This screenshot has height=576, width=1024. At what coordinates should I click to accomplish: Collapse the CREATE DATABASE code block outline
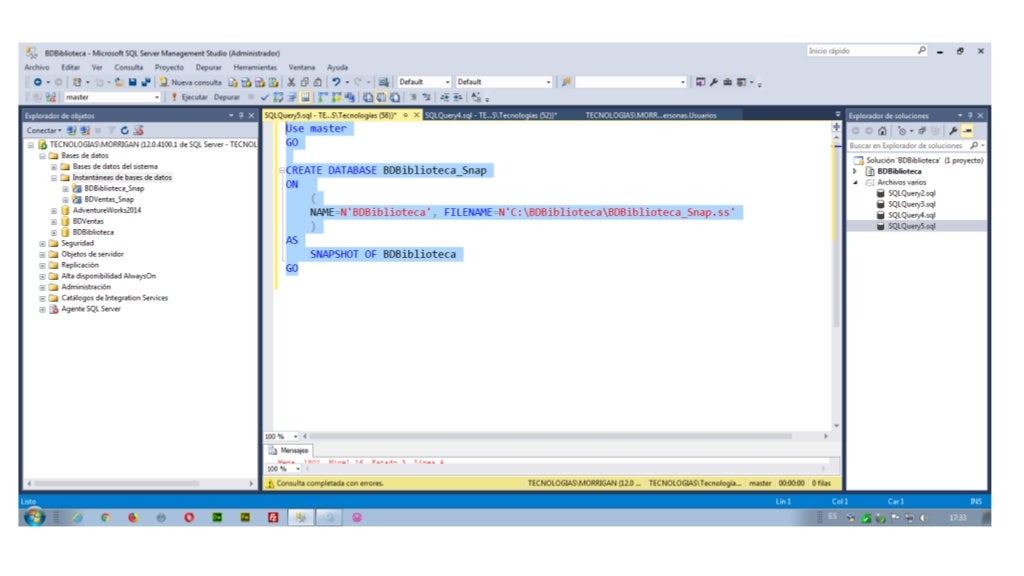pyautogui.click(x=281, y=170)
